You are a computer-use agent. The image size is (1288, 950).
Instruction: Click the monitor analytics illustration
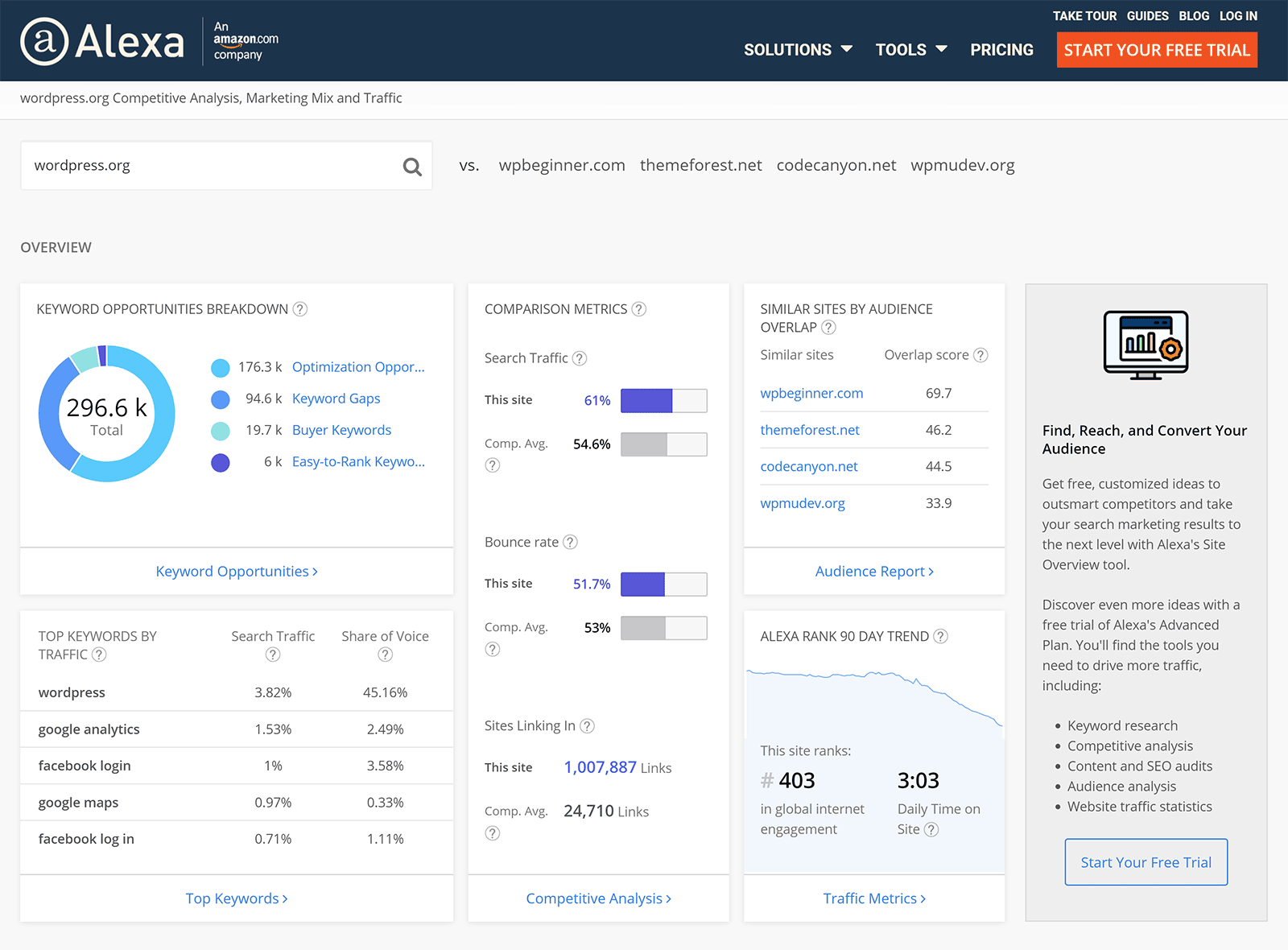[x=1146, y=345]
